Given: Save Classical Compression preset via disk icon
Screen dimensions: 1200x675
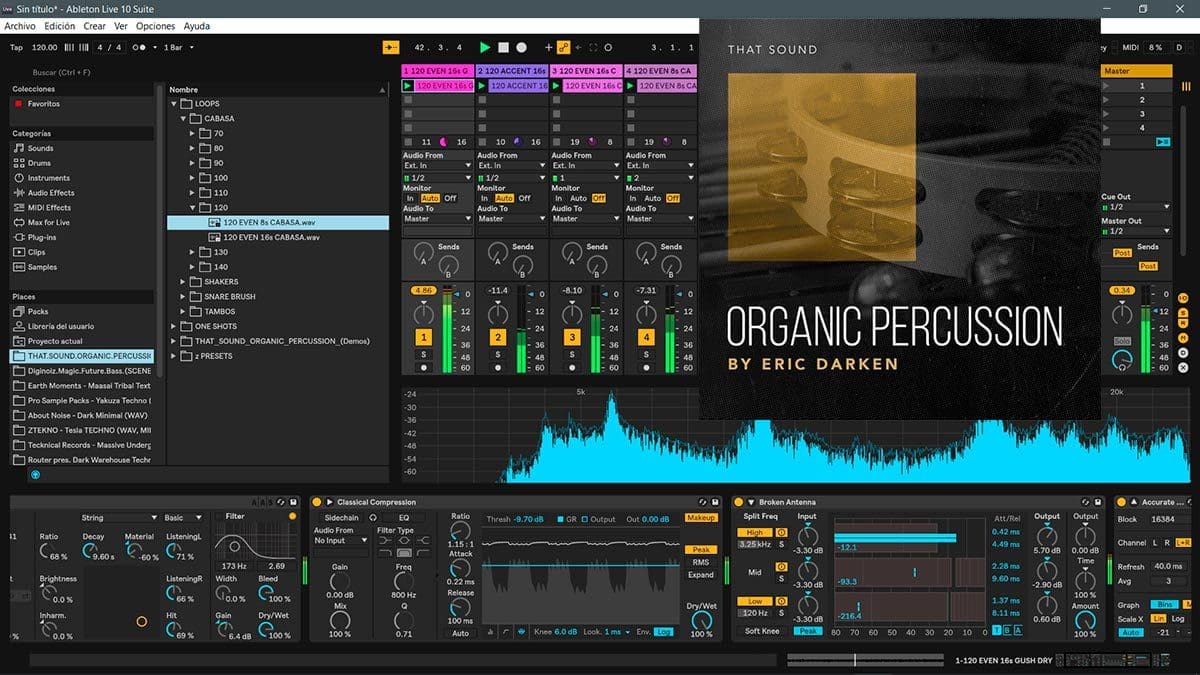Looking at the screenshot, I should tap(716, 502).
